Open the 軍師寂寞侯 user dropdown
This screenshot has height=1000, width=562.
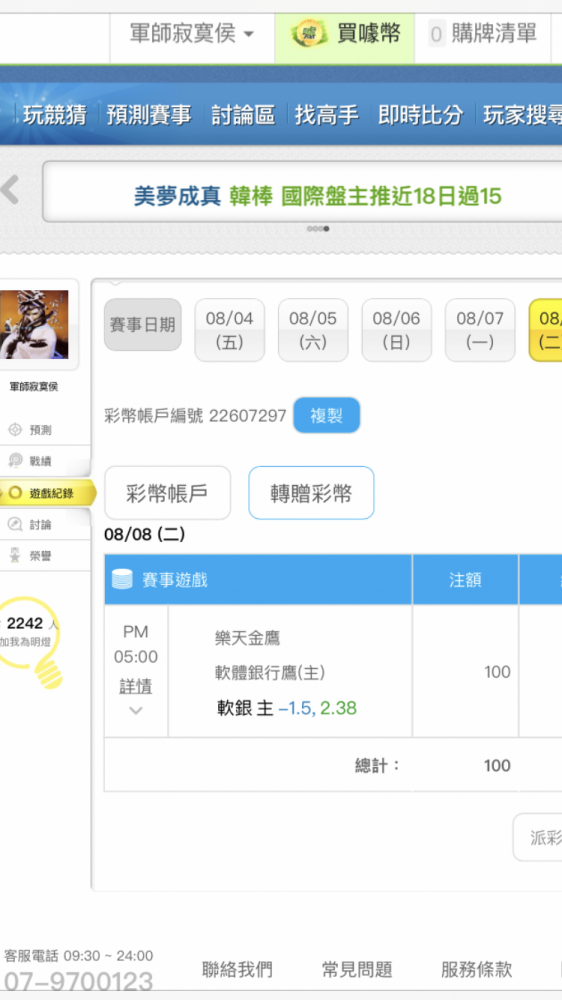pos(192,34)
